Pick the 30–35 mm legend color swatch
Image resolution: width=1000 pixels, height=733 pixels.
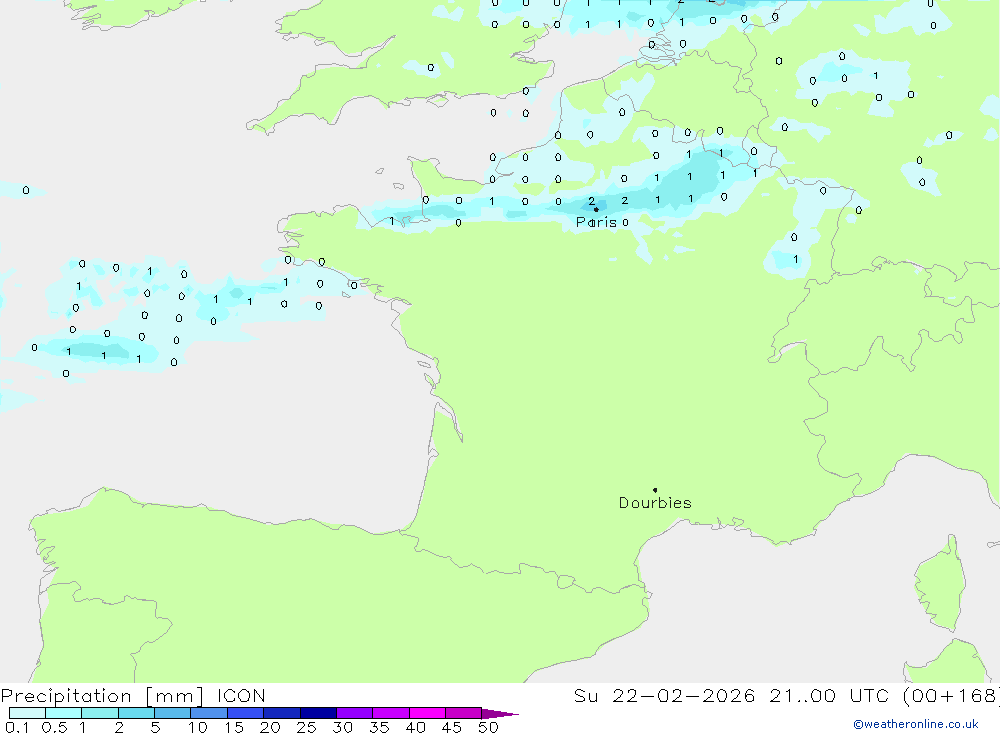click(354, 713)
